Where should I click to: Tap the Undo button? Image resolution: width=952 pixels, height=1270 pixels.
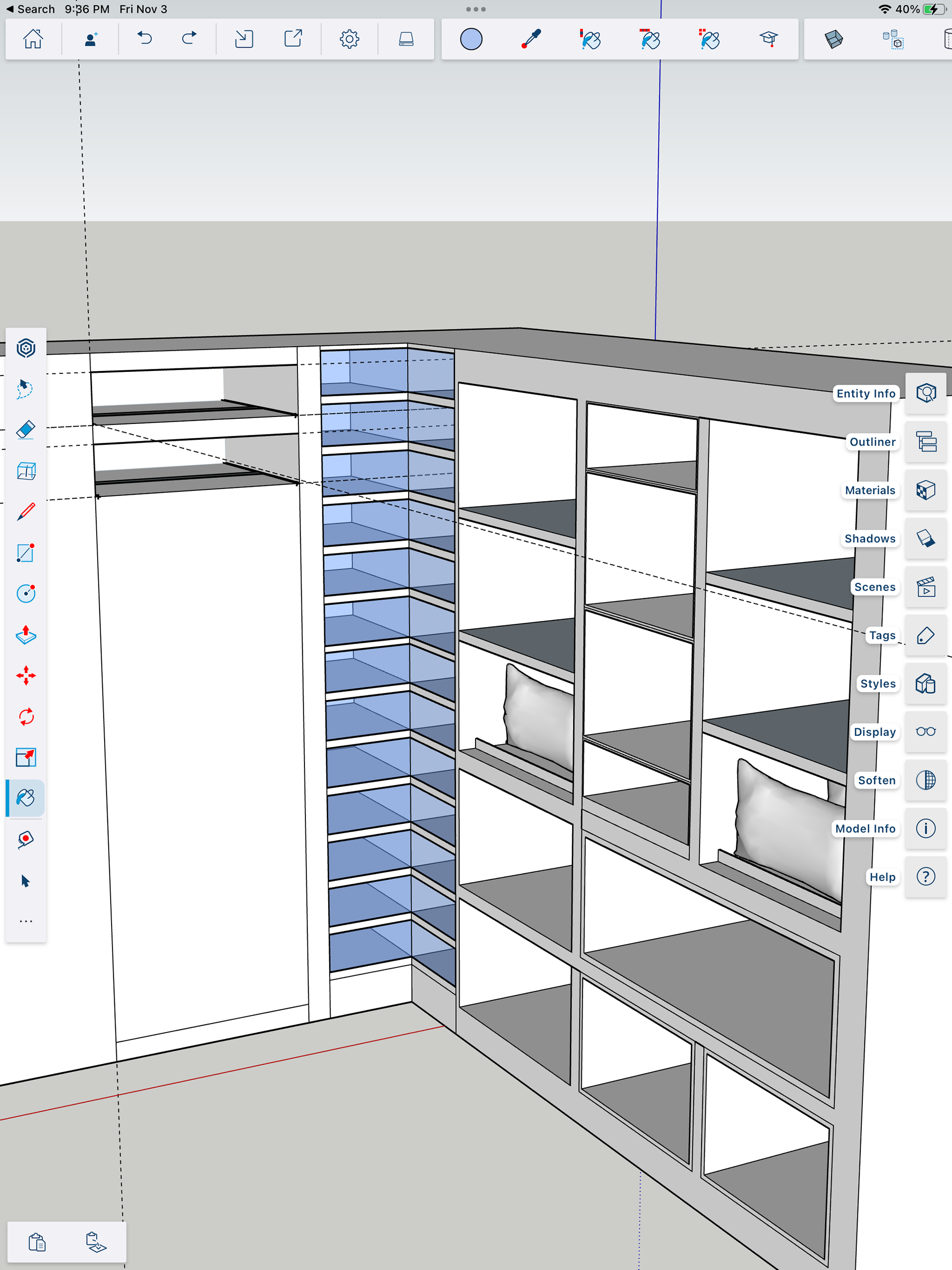coord(145,39)
